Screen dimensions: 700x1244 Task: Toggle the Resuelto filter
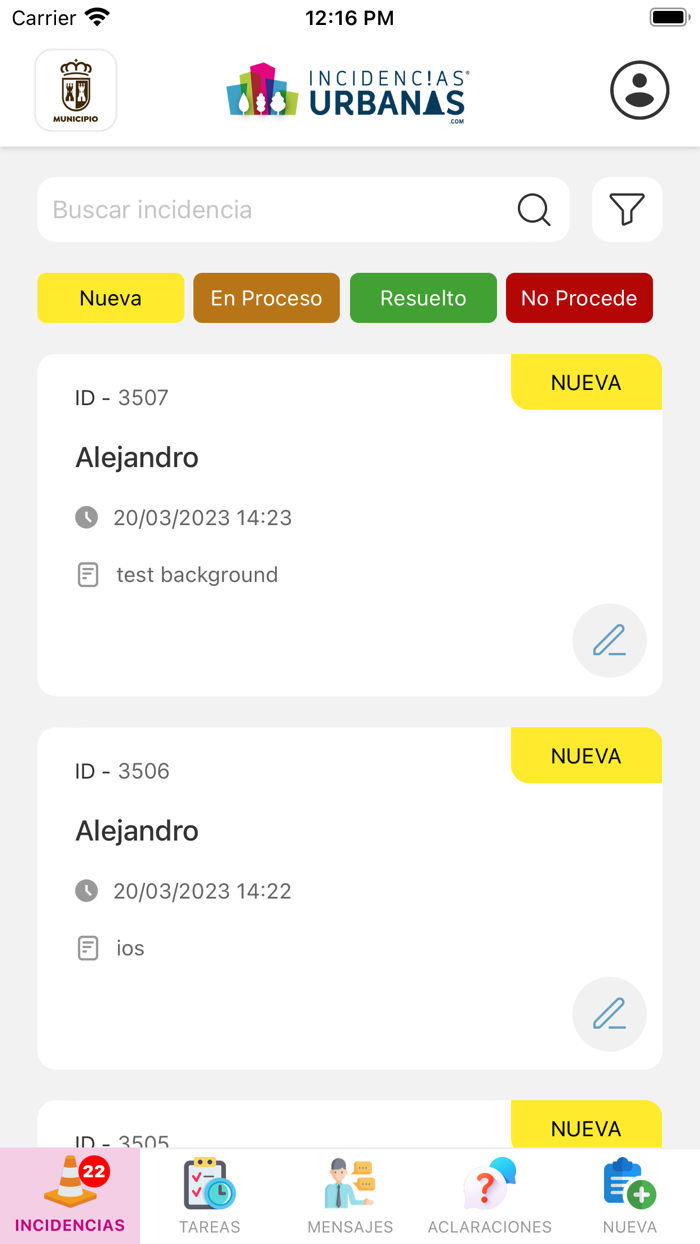(x=423, y=297)
